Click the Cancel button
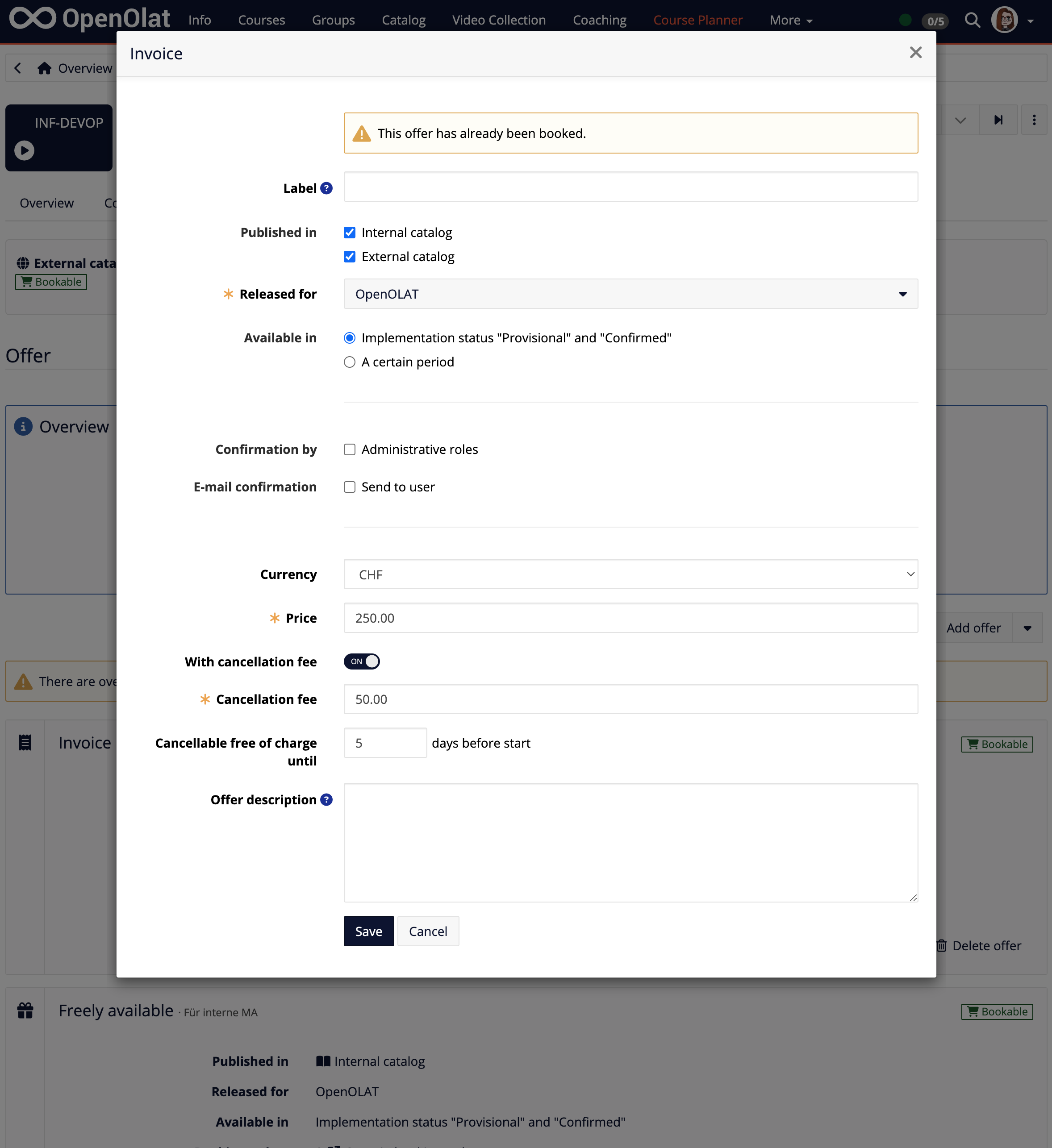 (x=428, y=931)
